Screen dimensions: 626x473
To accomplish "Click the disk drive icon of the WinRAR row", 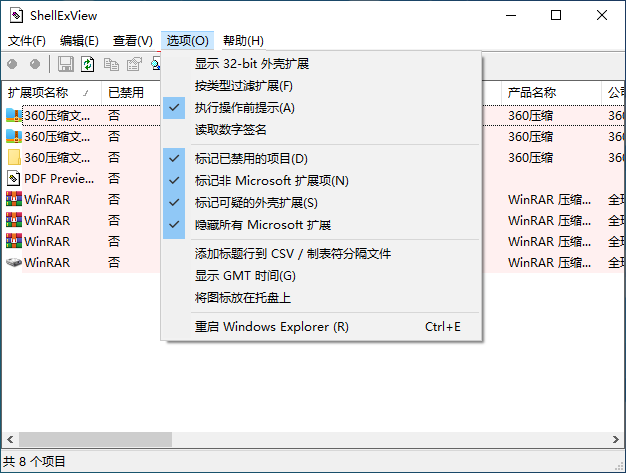I will [14, 262].
